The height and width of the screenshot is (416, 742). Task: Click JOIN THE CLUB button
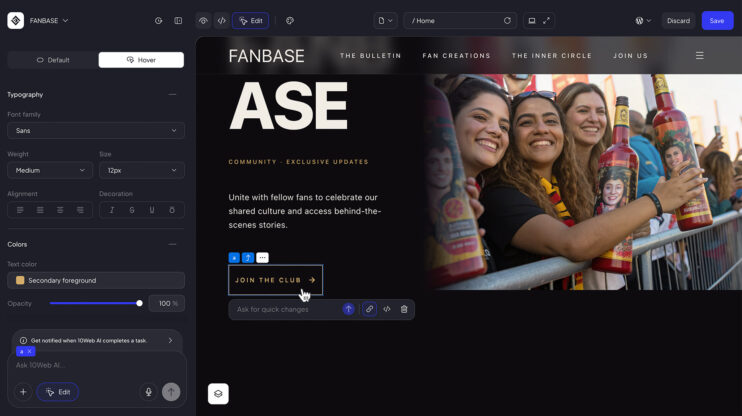point(275,280)
